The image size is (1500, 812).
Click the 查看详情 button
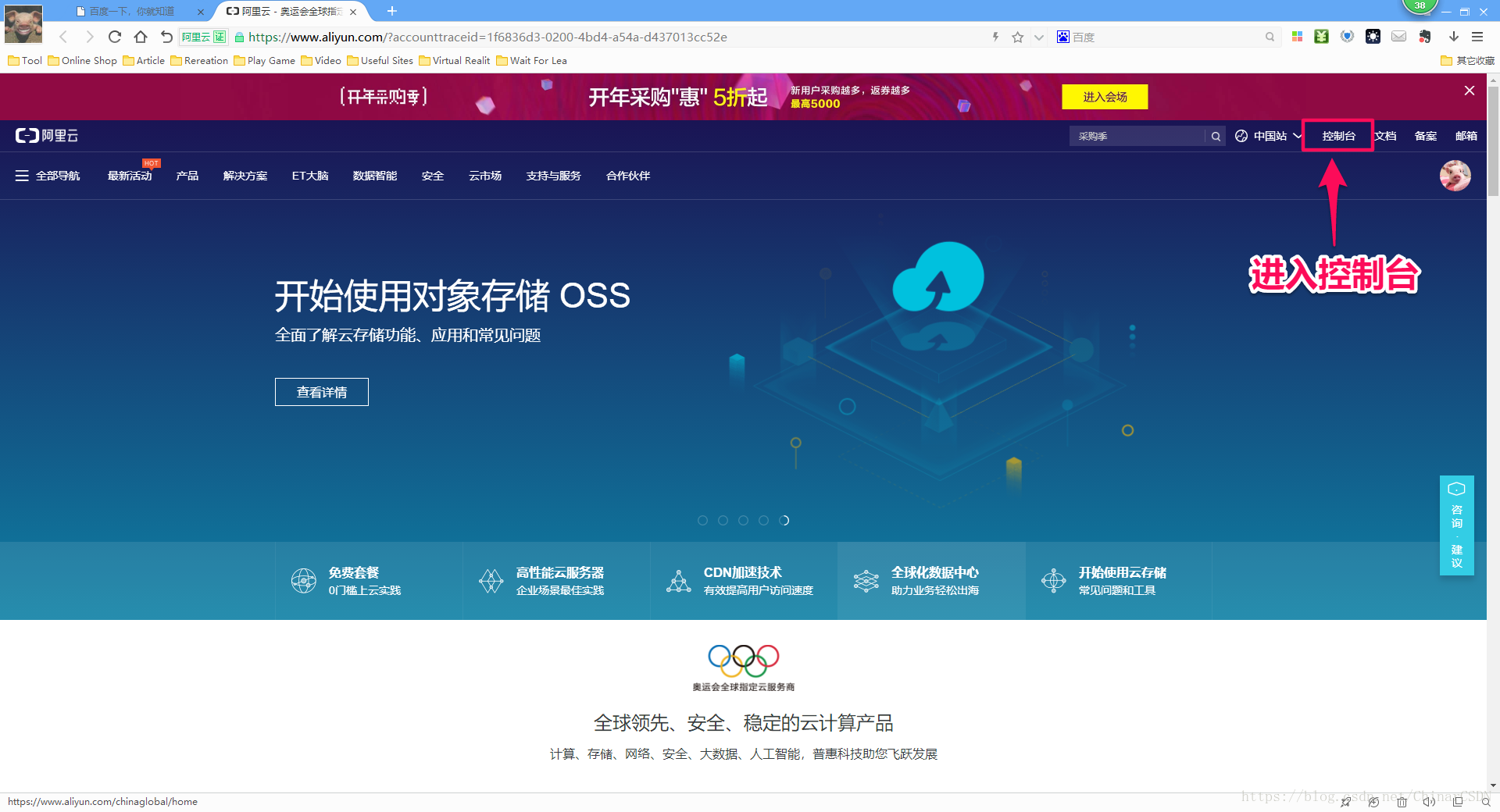322,392
